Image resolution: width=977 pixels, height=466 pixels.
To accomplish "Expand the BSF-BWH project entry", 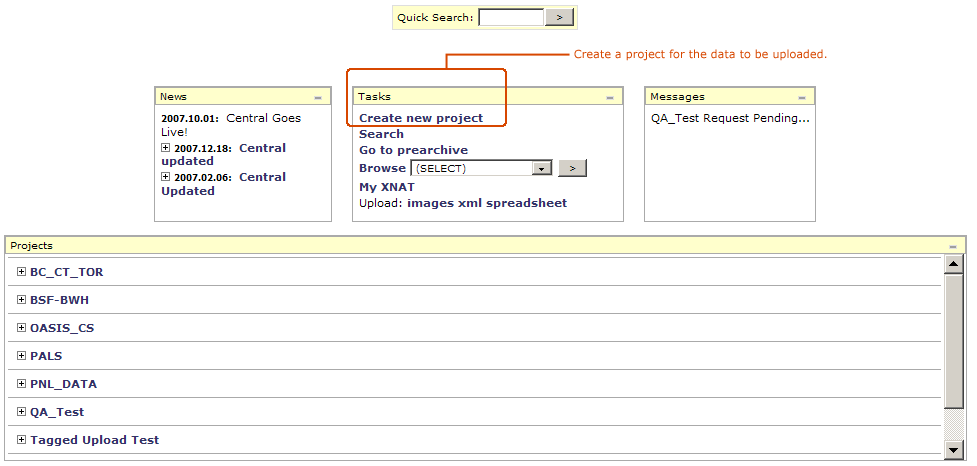I will pyautogui.click(x=21, y=300).
